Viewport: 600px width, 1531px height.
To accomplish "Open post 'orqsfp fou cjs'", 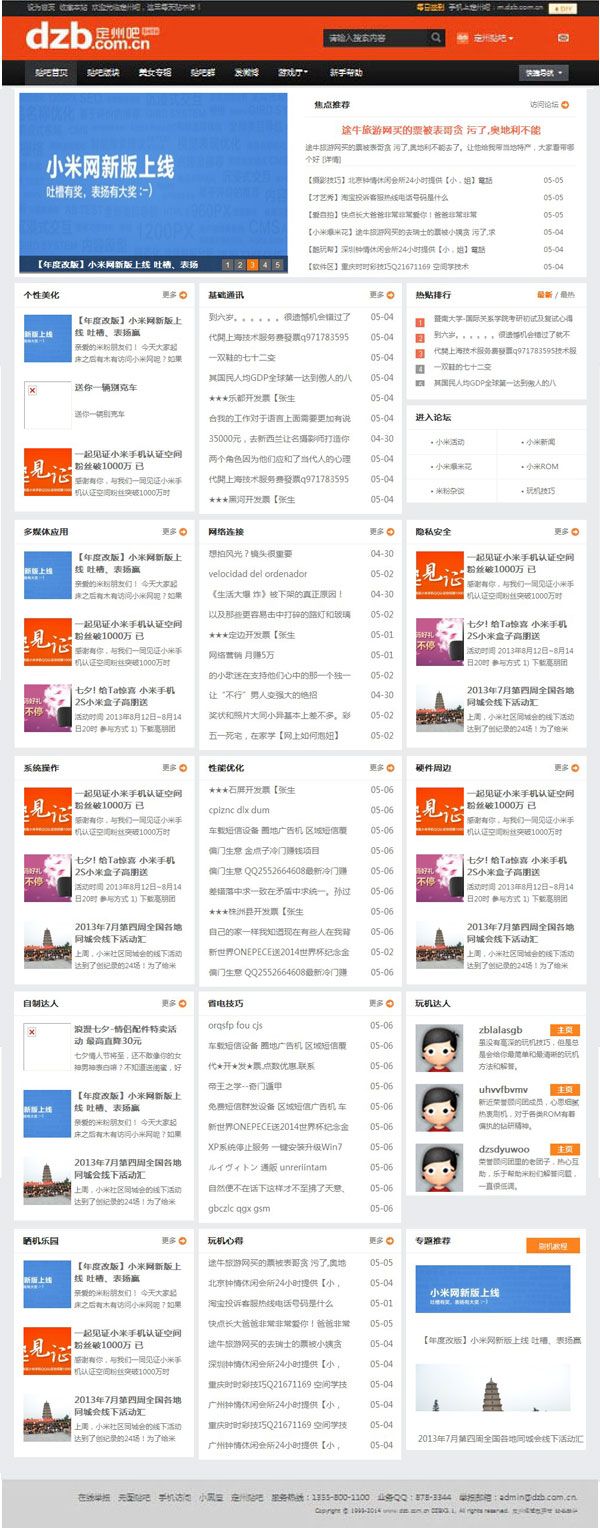I will coord(235,1025).
